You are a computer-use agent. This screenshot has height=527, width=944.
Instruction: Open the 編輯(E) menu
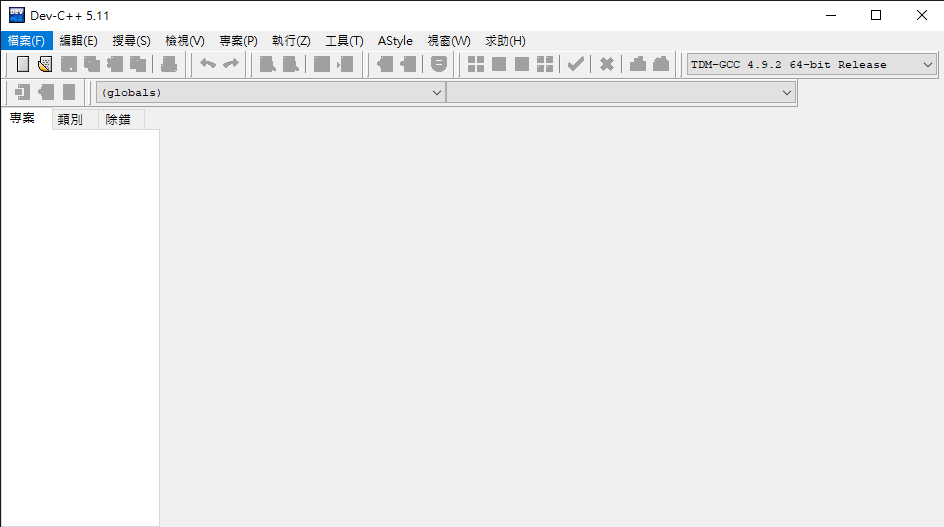[78, 40]
